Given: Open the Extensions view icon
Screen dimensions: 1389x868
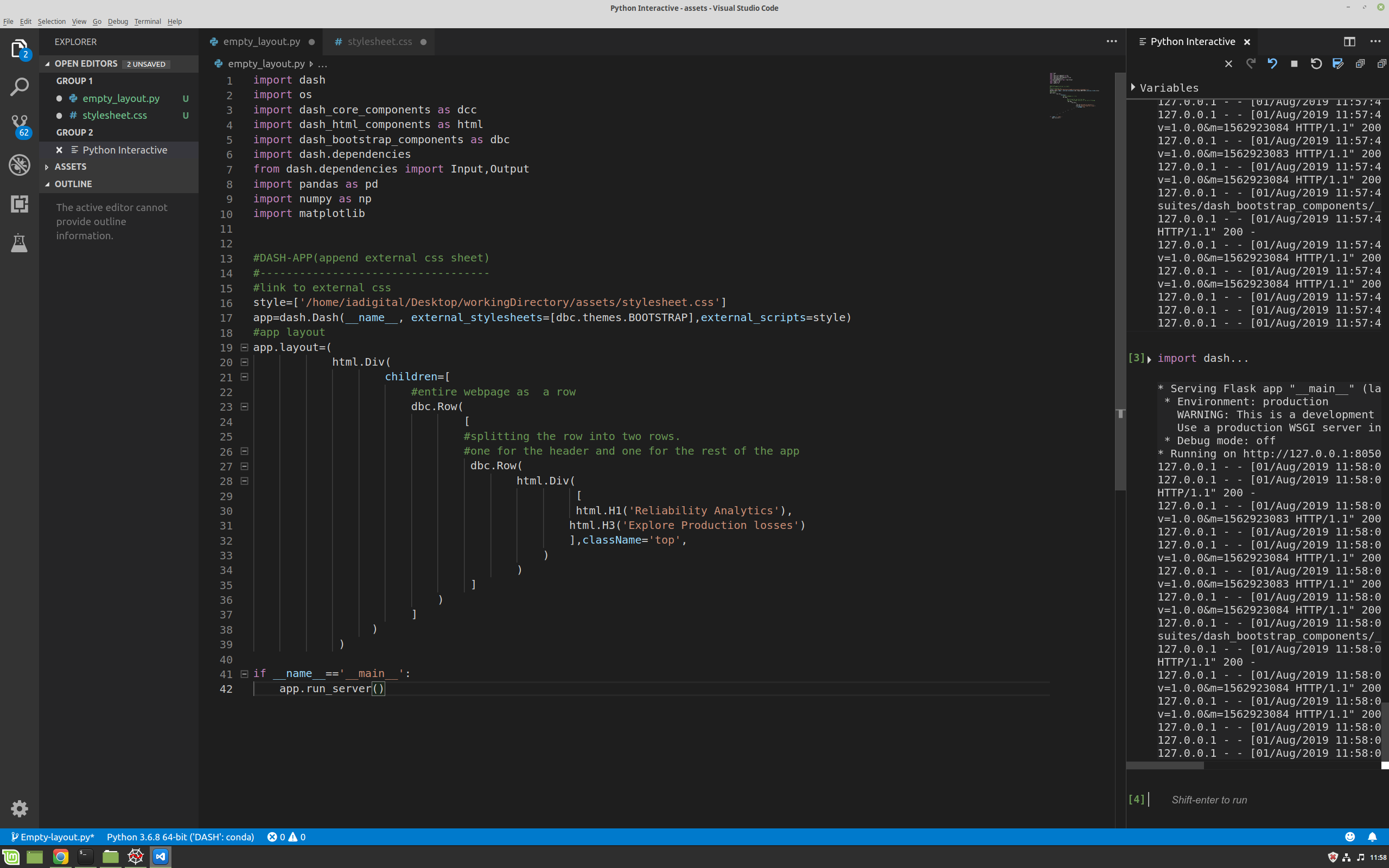Looking at the screenshot, I should [x=20, y=204].
